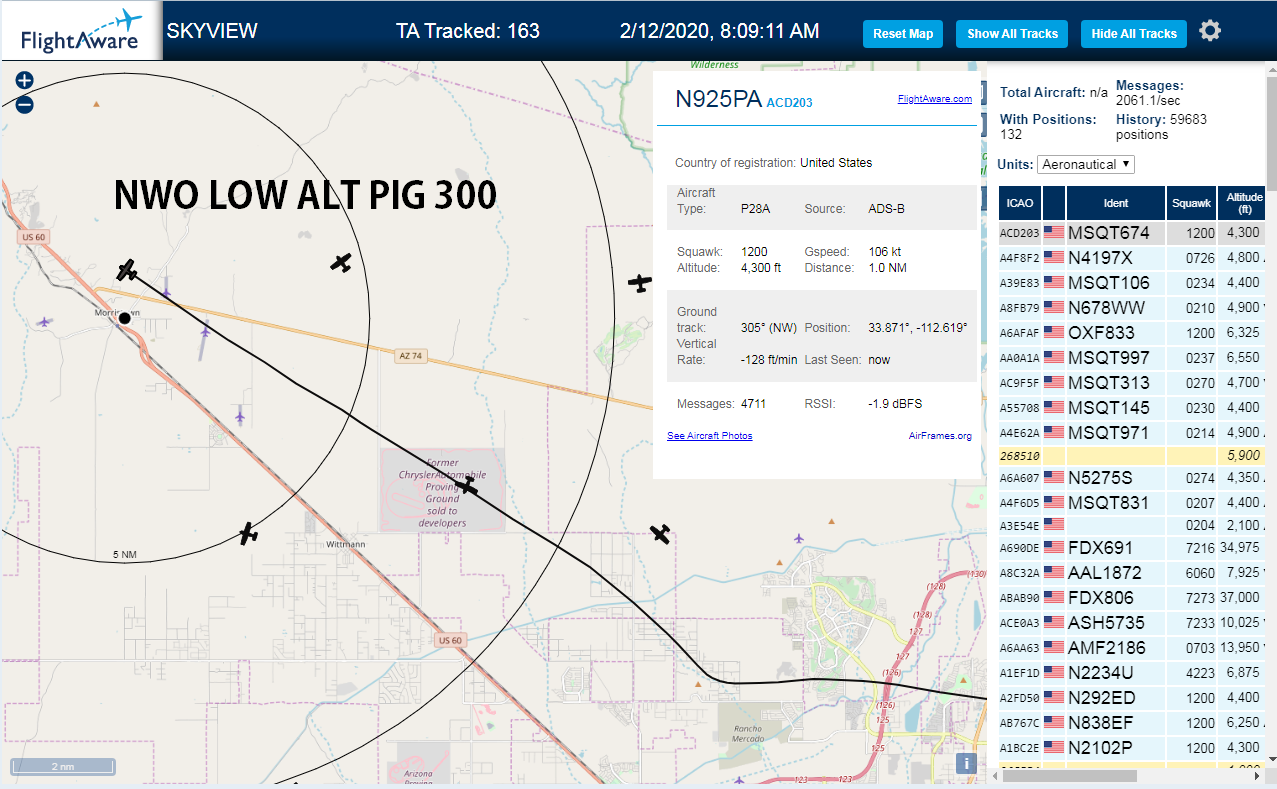The height and width of the screenshot is (789, 1277).
Task: Select the MSQT971 aircraft
Action: point(1132,433)
